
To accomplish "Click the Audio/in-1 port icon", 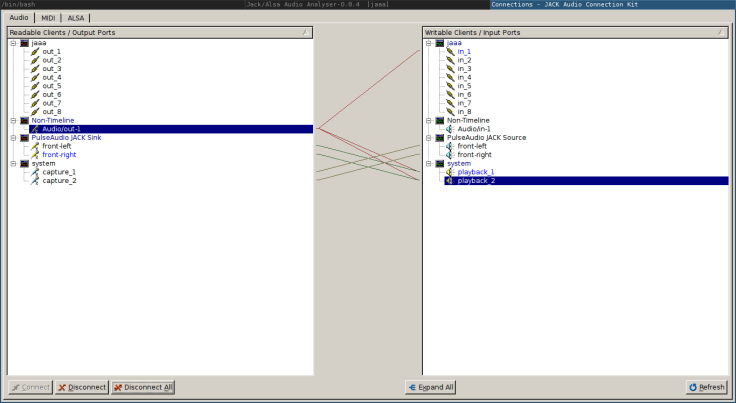I will pos(450,129).
